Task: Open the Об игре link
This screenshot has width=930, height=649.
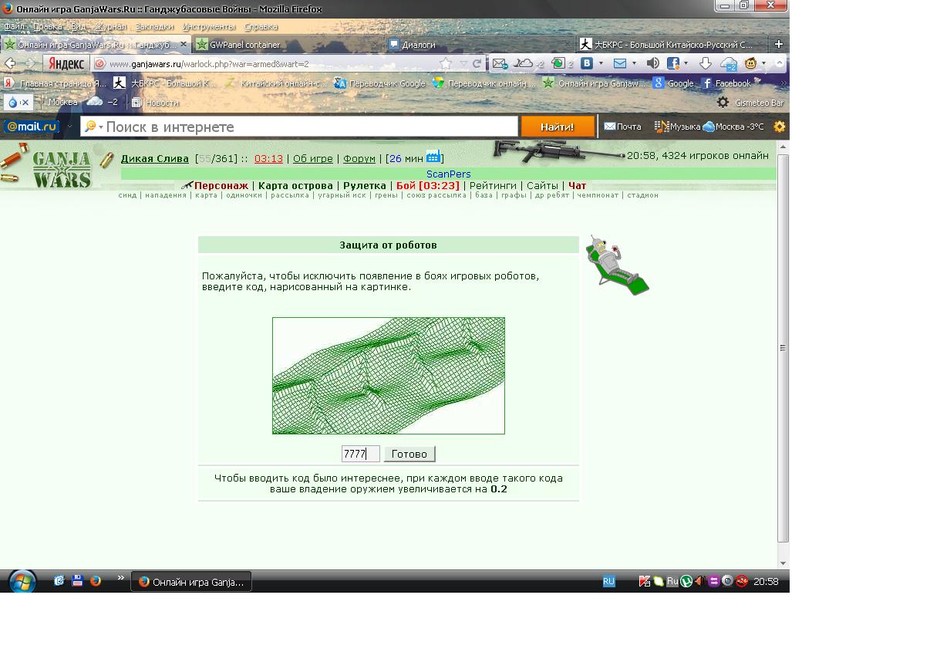Action: (x=313, y=158)
